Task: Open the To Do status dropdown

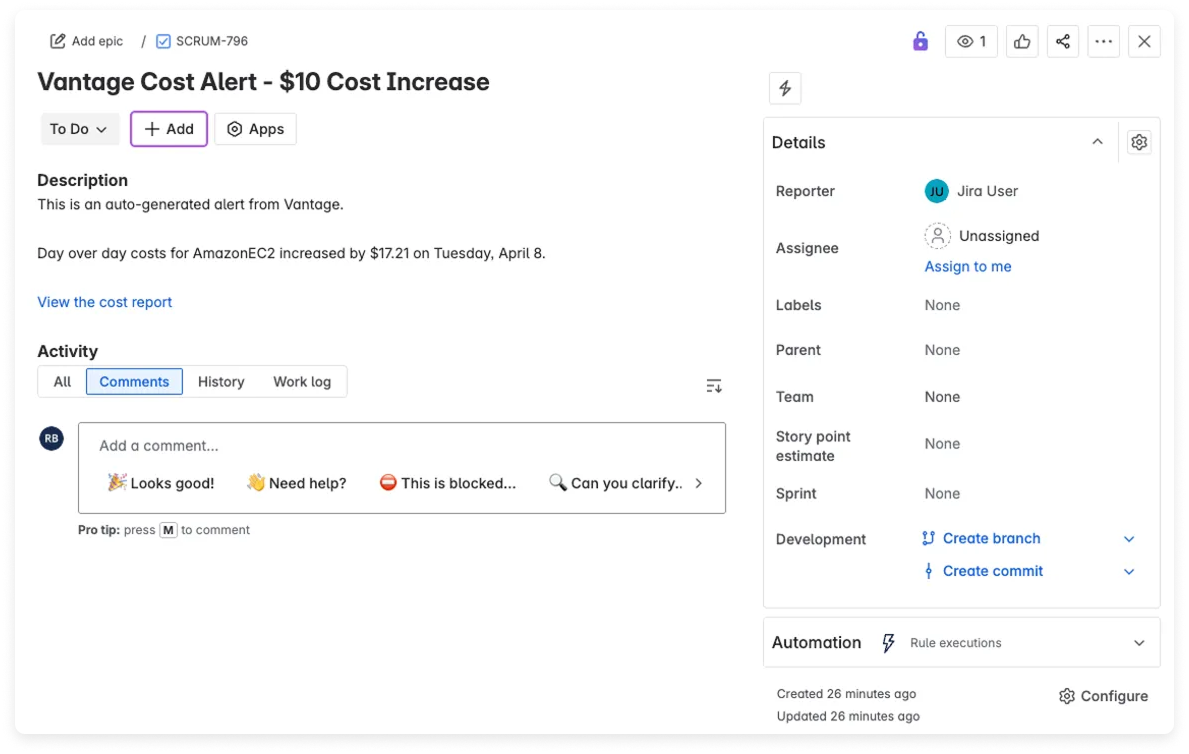Action: [79, 129]
